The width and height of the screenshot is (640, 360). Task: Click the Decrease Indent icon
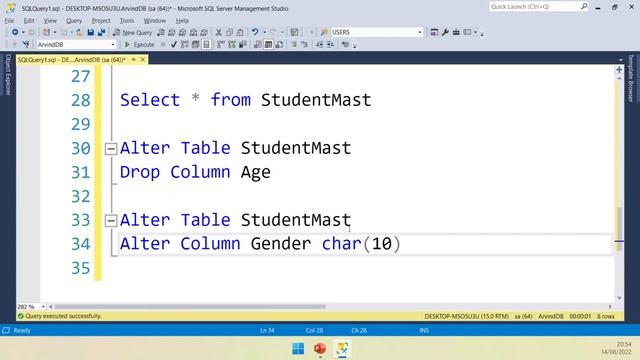pyautogui.click(x=319, y=44)
